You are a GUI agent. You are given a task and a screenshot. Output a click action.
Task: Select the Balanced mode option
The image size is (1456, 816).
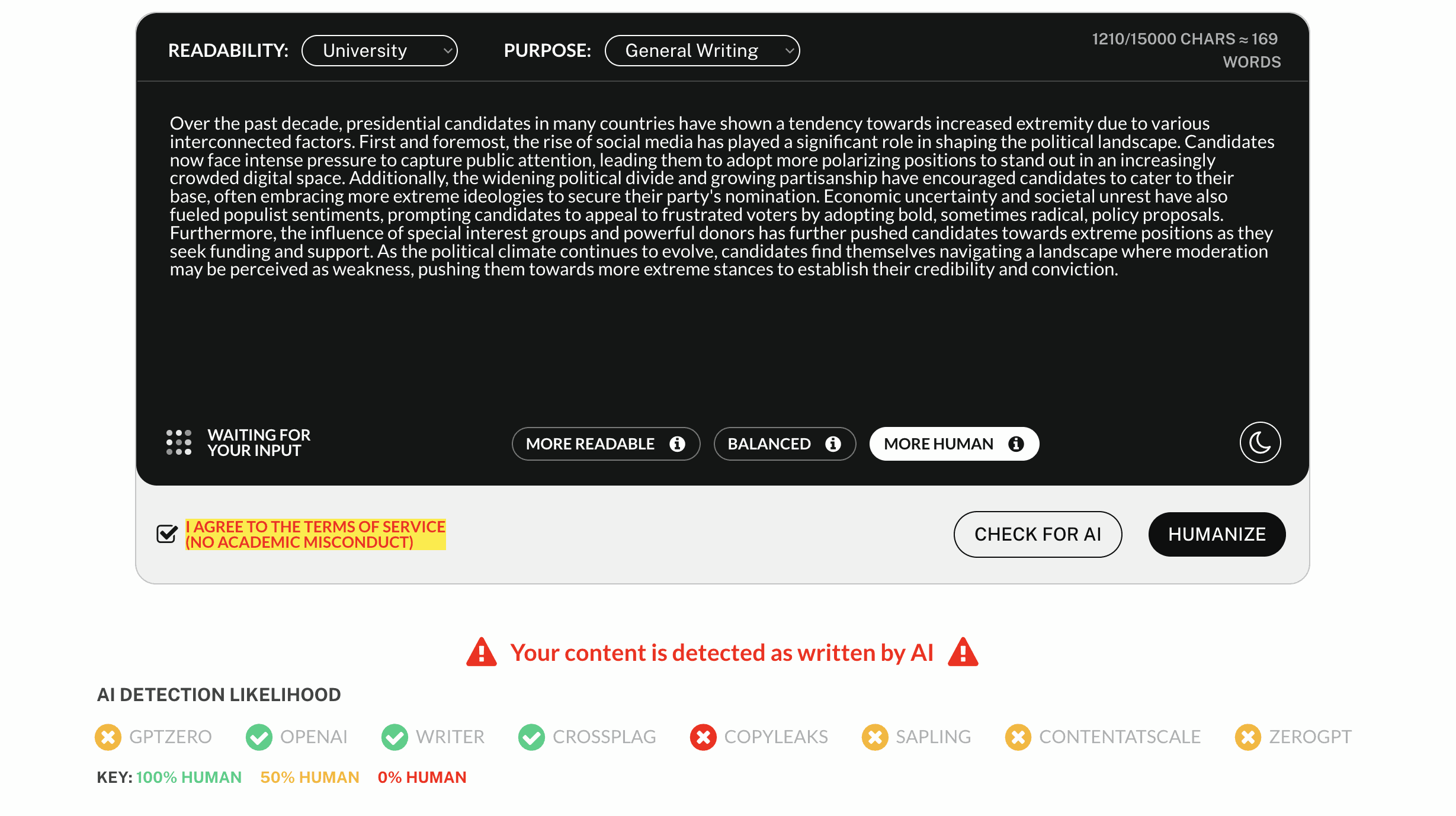[785, 444]
